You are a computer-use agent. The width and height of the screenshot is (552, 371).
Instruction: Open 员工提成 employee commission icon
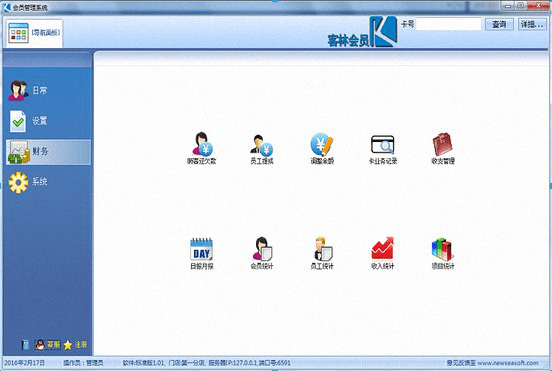coord(262,149)
